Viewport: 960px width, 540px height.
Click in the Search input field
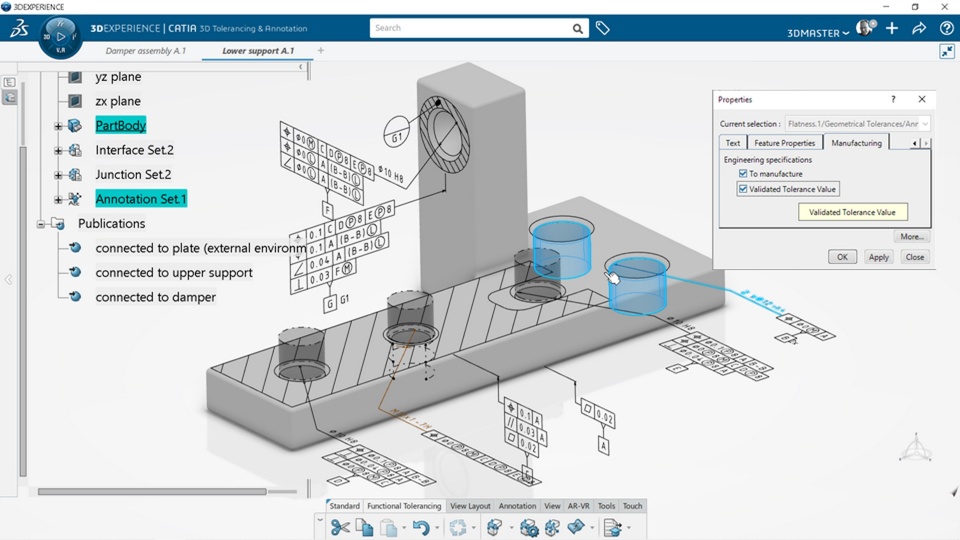[470, 28]
